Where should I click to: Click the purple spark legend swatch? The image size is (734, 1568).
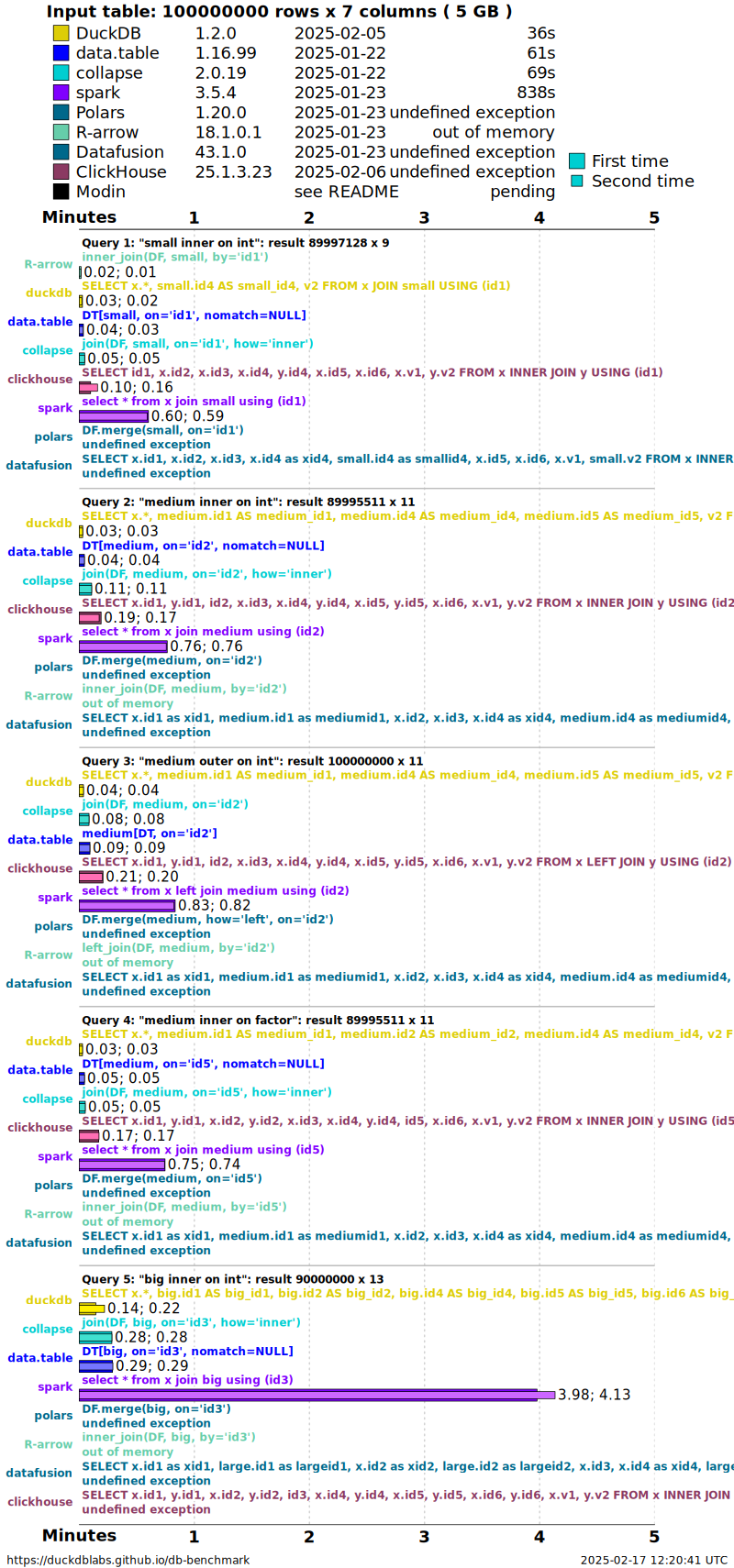click(x=61, y=93)
